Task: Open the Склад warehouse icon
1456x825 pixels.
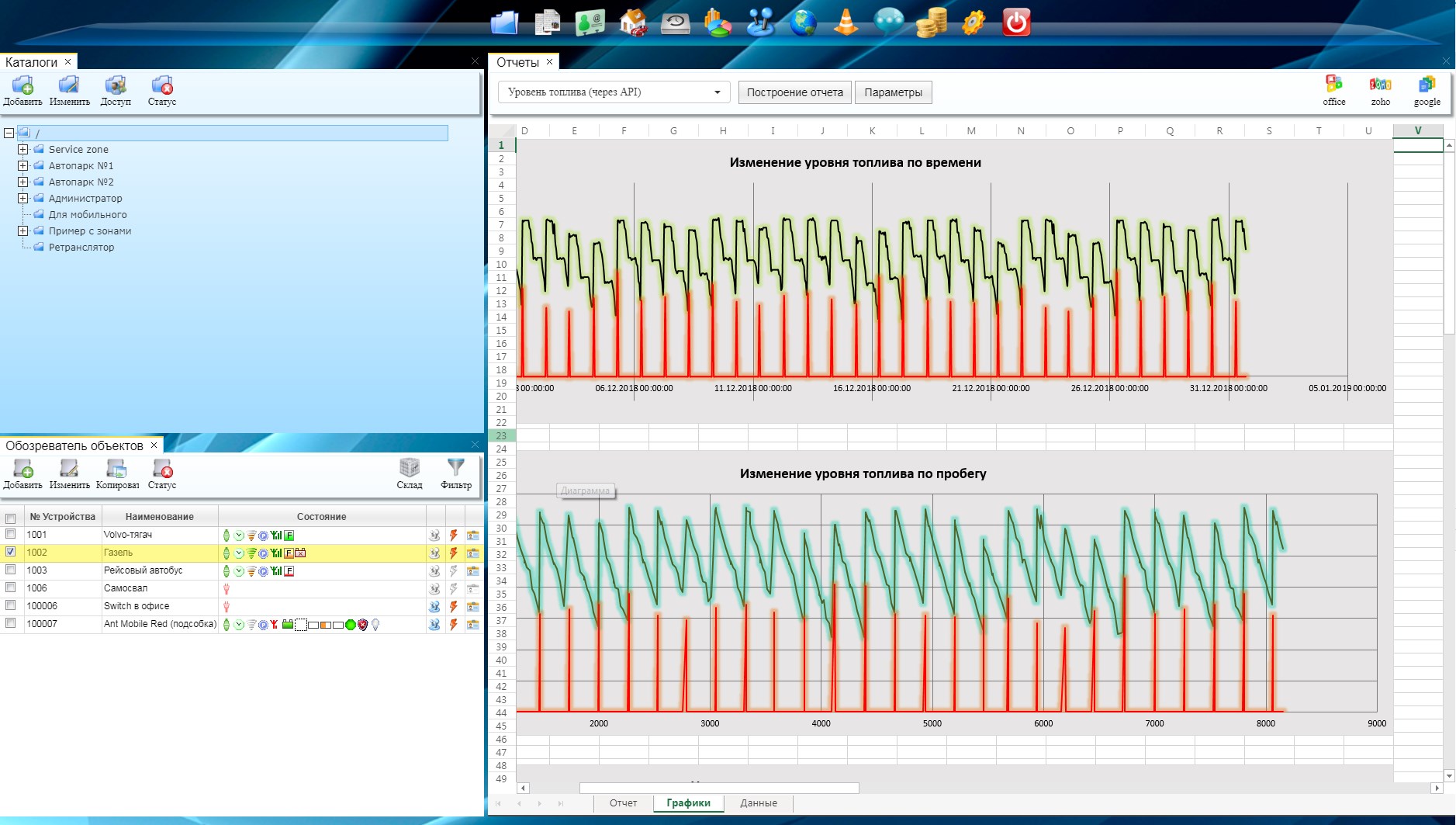Action: tap(410, 473)
